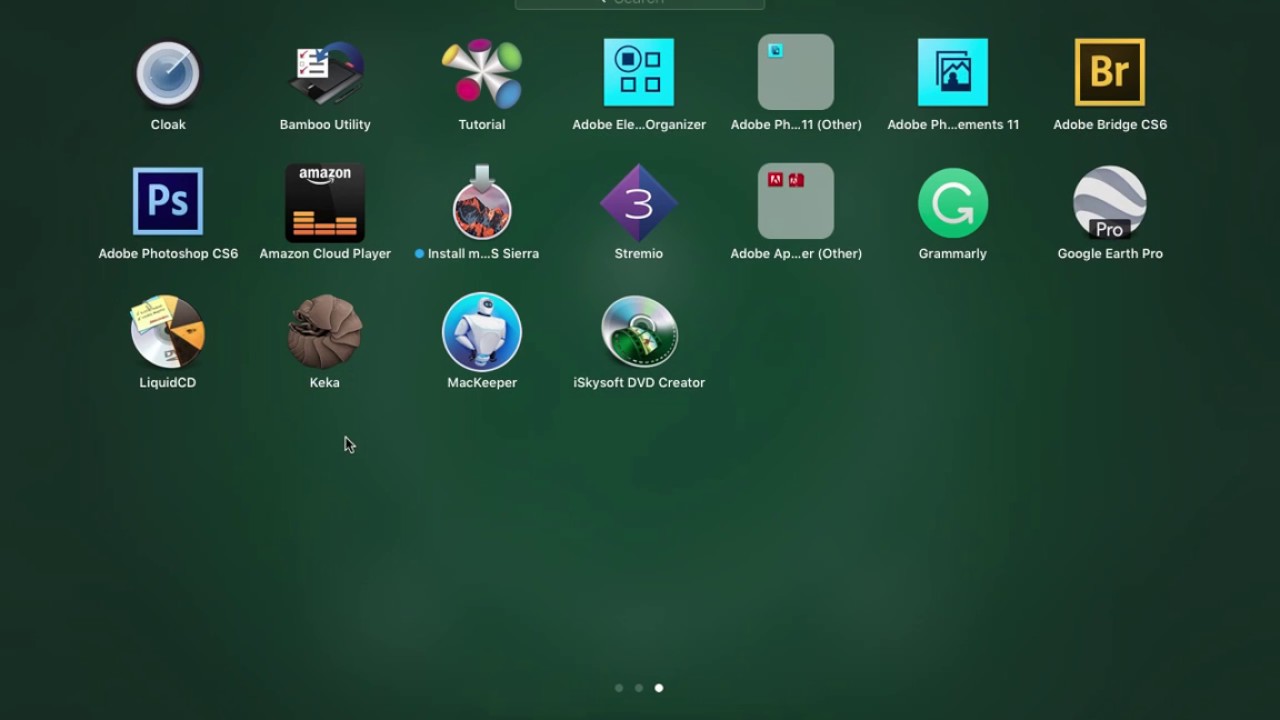Launch LiquidCD
1280x720 pixels.
[168, 331]
